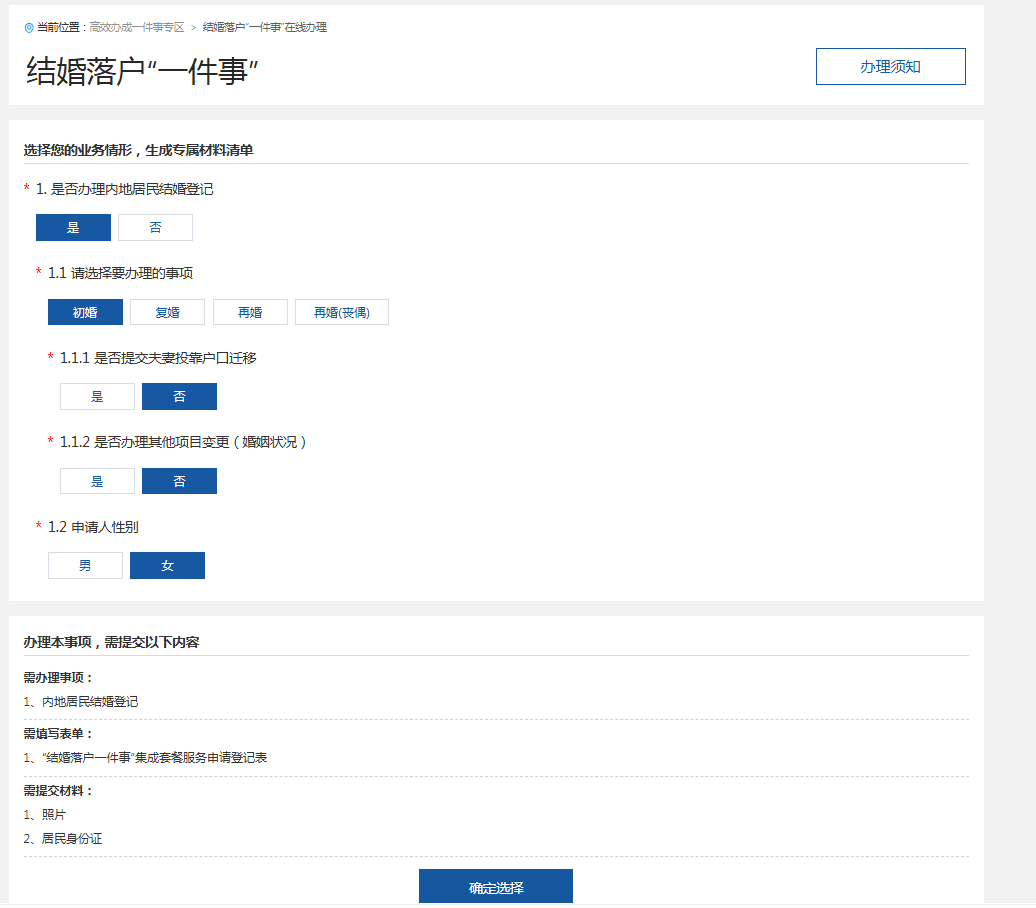Choose the 复婚 option

167,312
